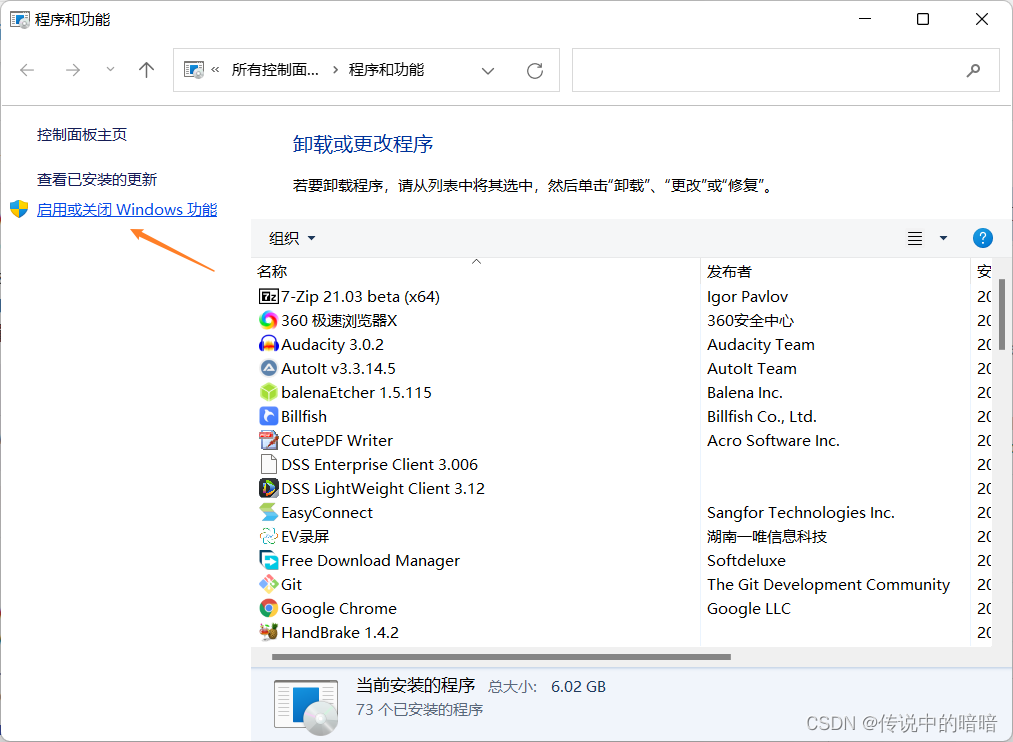Screen dimensions: 1013x742
Task: Select the 7-Zip 21.03 beta (x64) entry
Action: pos(360,296)
